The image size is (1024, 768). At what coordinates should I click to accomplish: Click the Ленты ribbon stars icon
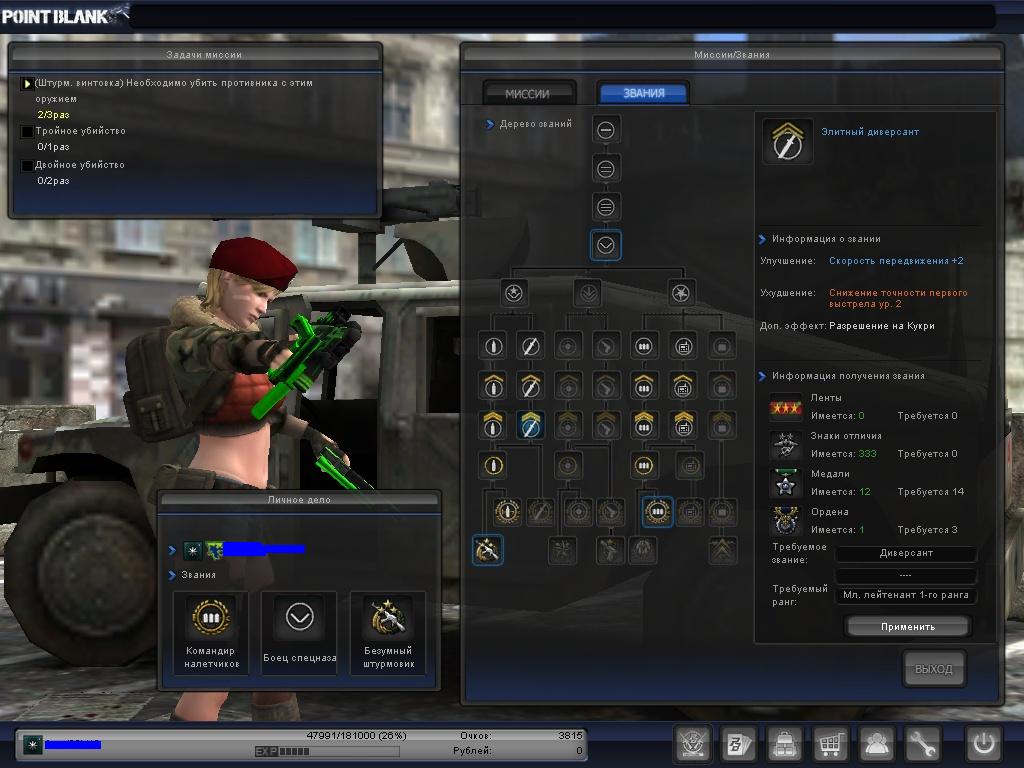786,407
